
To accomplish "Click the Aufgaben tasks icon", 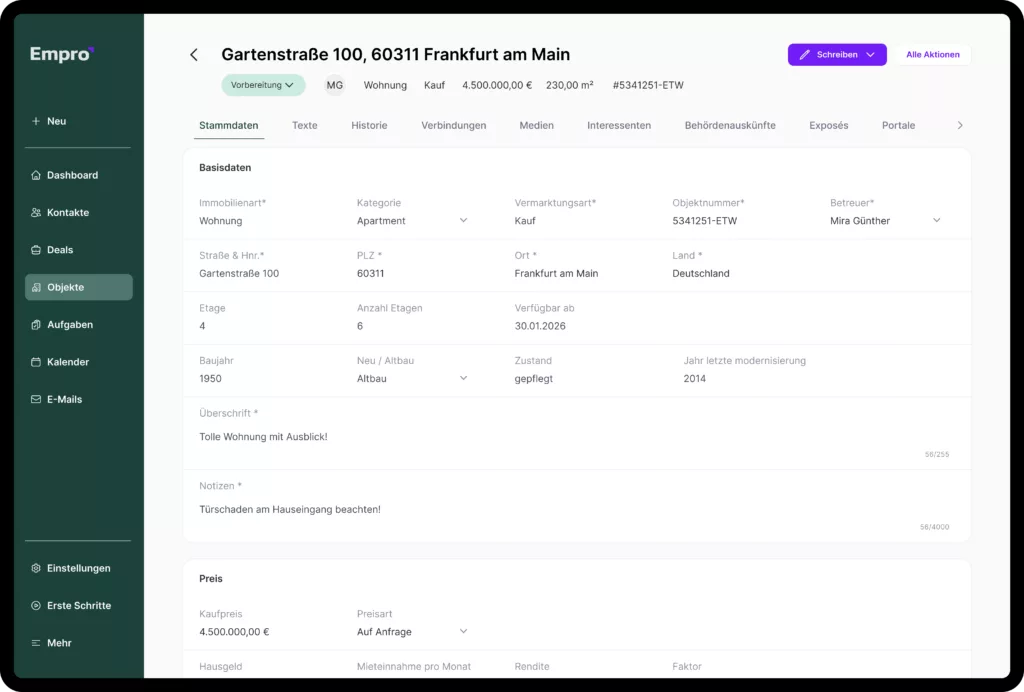I will point(36,325).
